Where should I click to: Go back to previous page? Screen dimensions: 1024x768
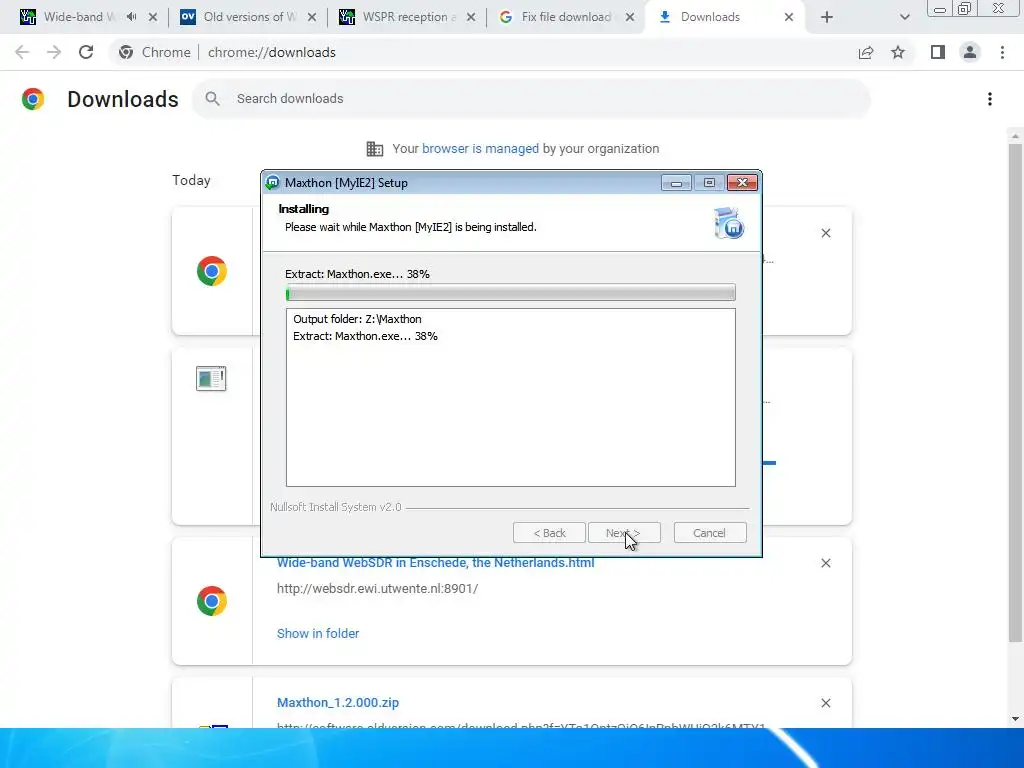tap(22, 52)
